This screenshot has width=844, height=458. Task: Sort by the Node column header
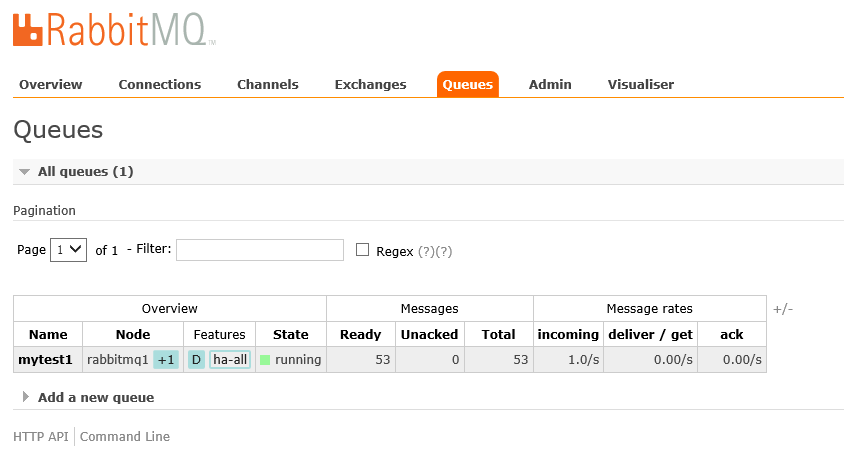click(133, 334)
